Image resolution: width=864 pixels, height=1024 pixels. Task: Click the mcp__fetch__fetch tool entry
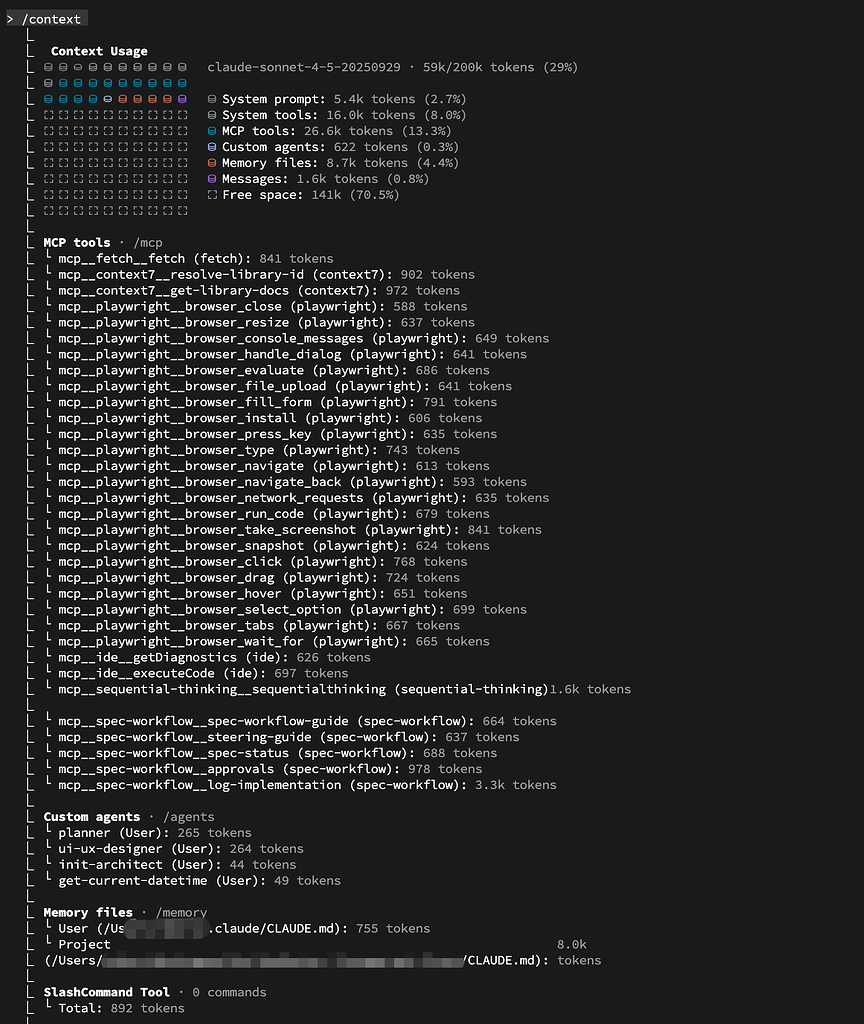point(196,259)
